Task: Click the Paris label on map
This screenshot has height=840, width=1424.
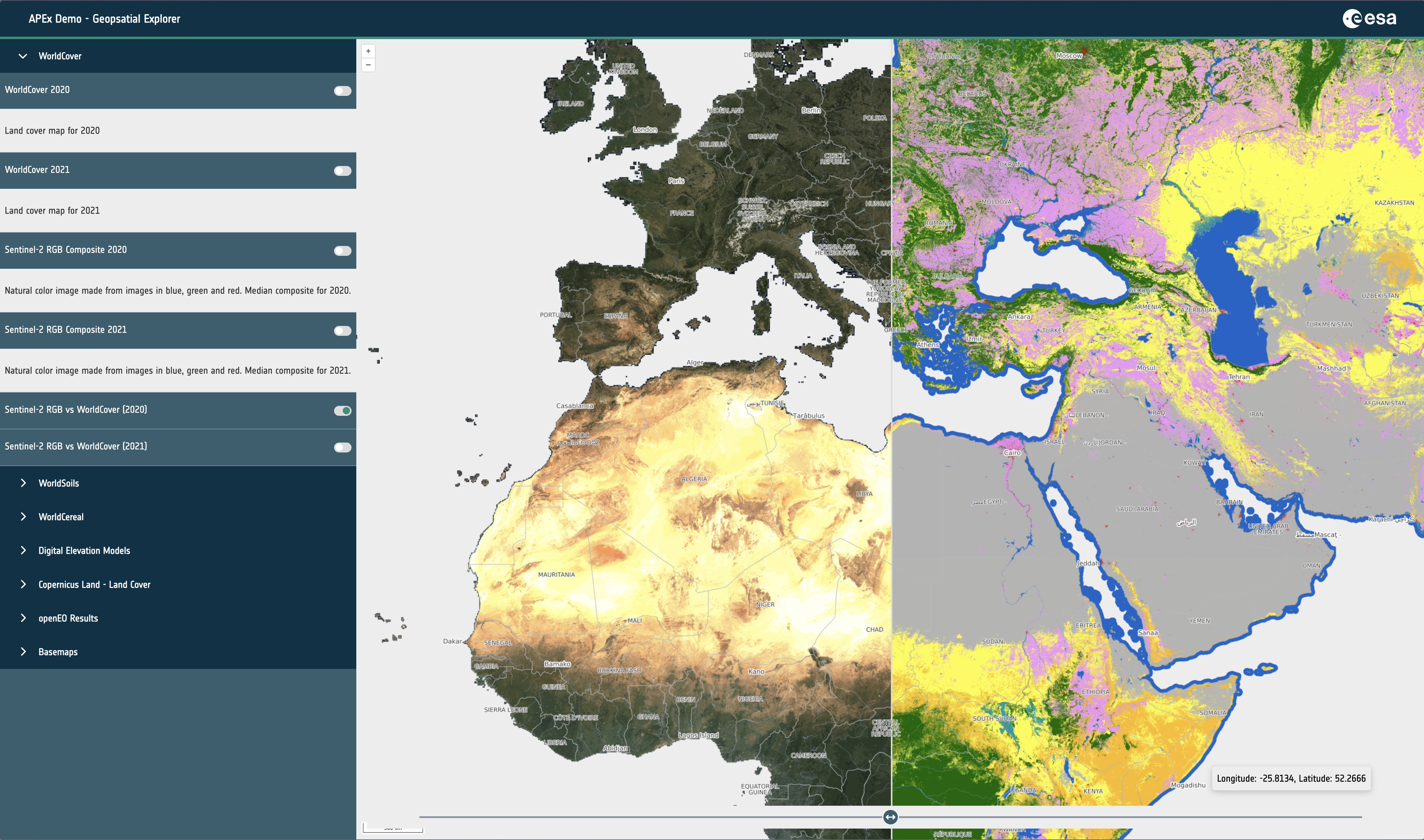Action: 676,181
